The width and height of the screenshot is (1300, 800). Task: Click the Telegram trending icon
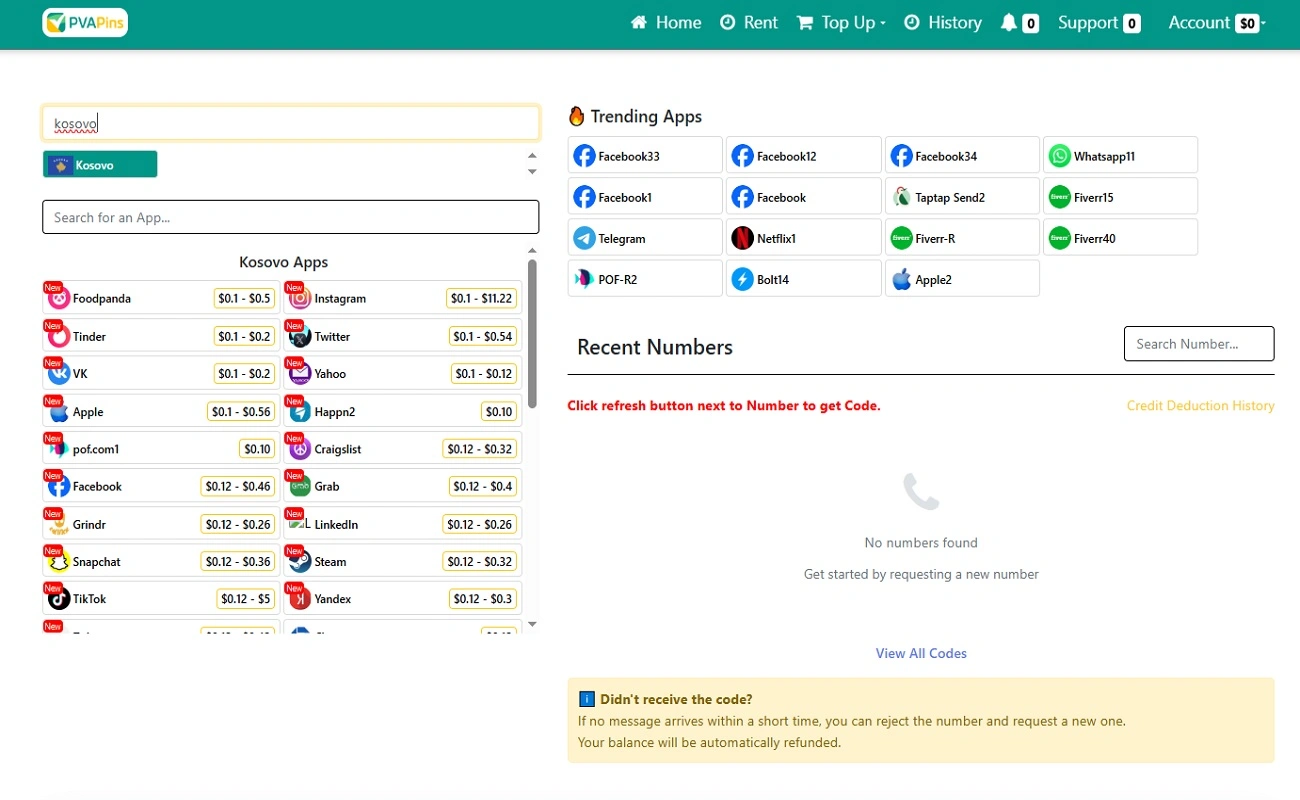(584, 238)
